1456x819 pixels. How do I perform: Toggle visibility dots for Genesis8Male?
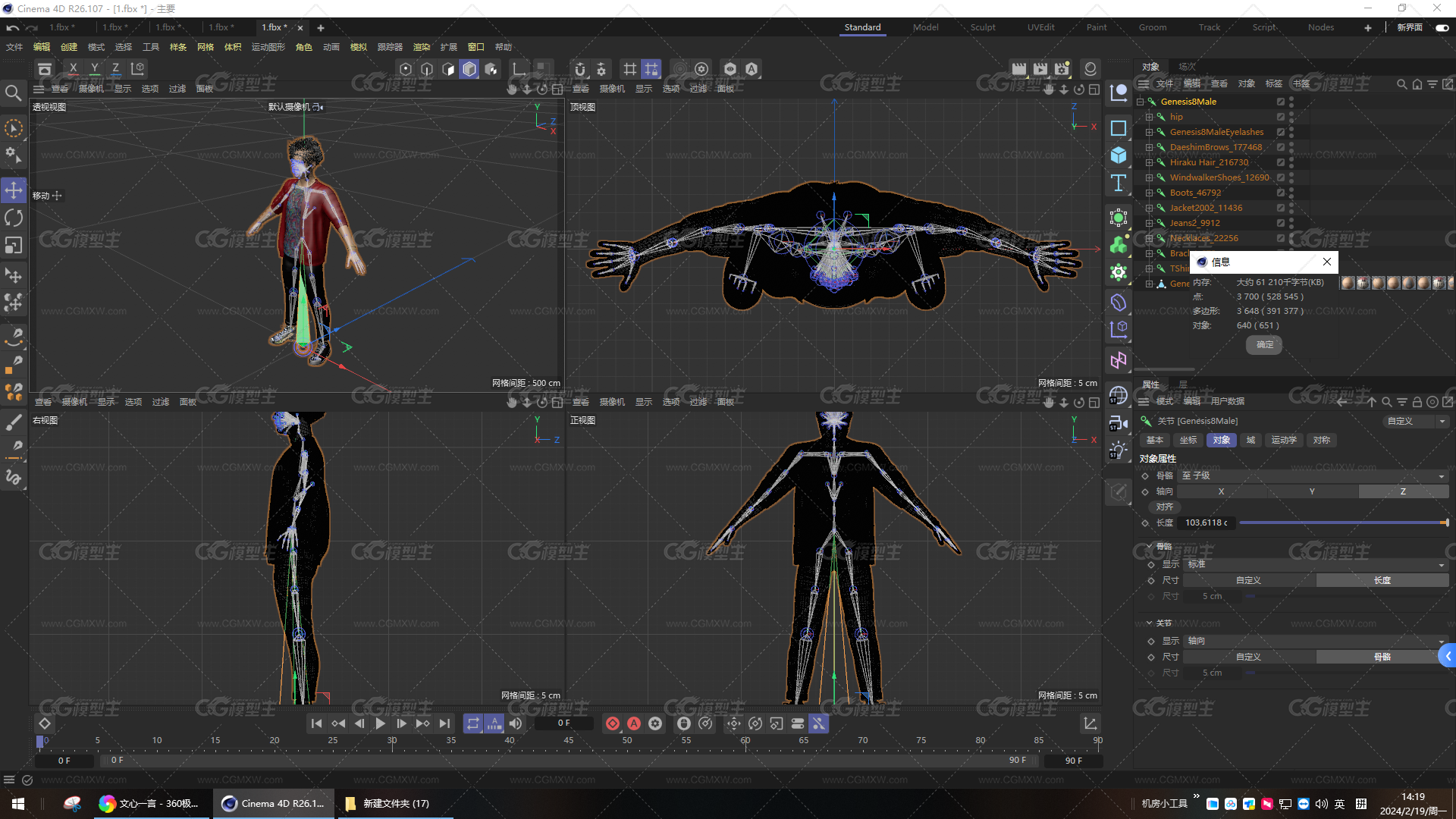click(x=1291, y=102)
